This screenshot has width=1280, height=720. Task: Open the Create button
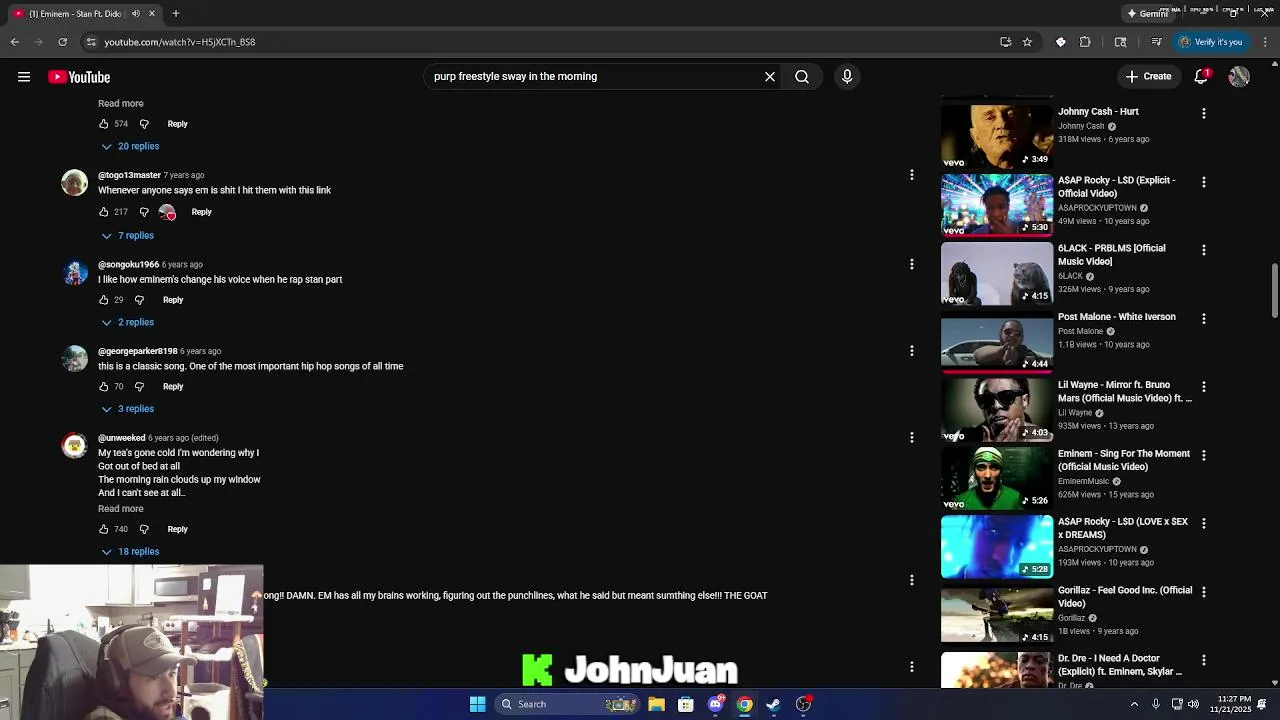[1148, 77]
